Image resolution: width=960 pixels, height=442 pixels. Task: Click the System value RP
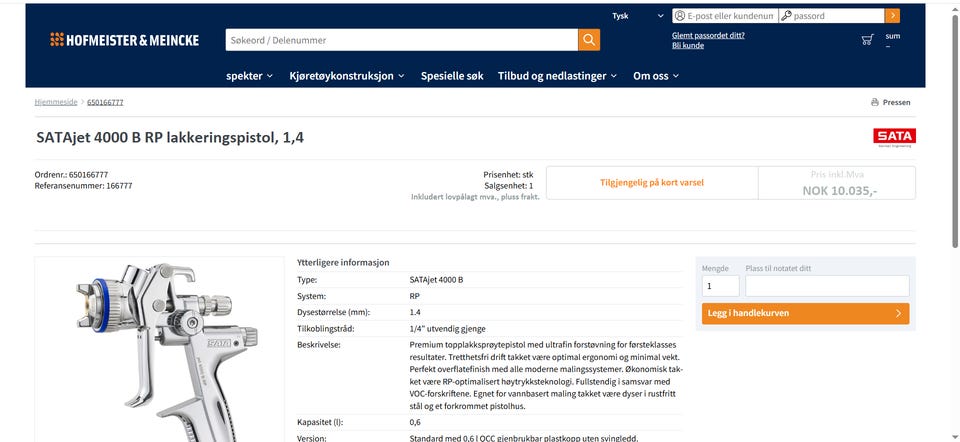pos(414,296)
